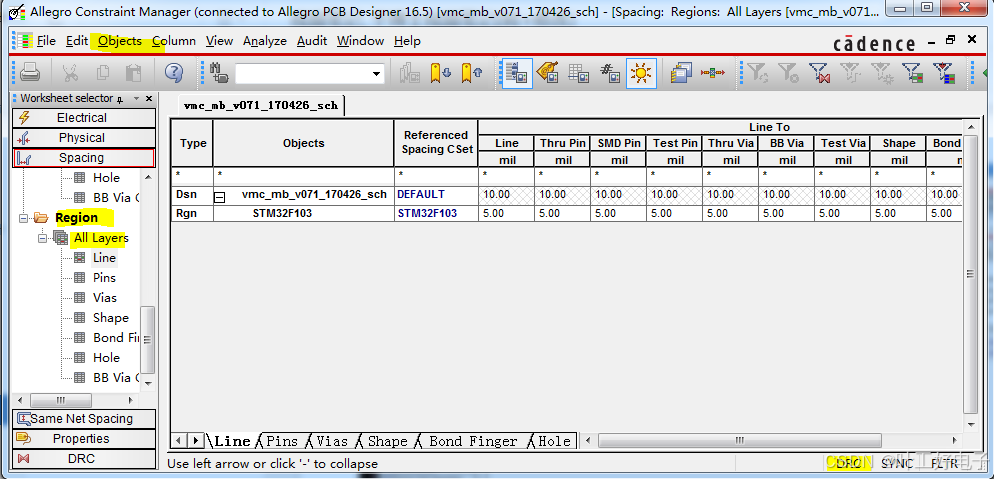The height and width of the screenshot is (479, 994).
Task: Click the bookmark up arrow icon
Action: pyautogui.click(x=472, y=73)
